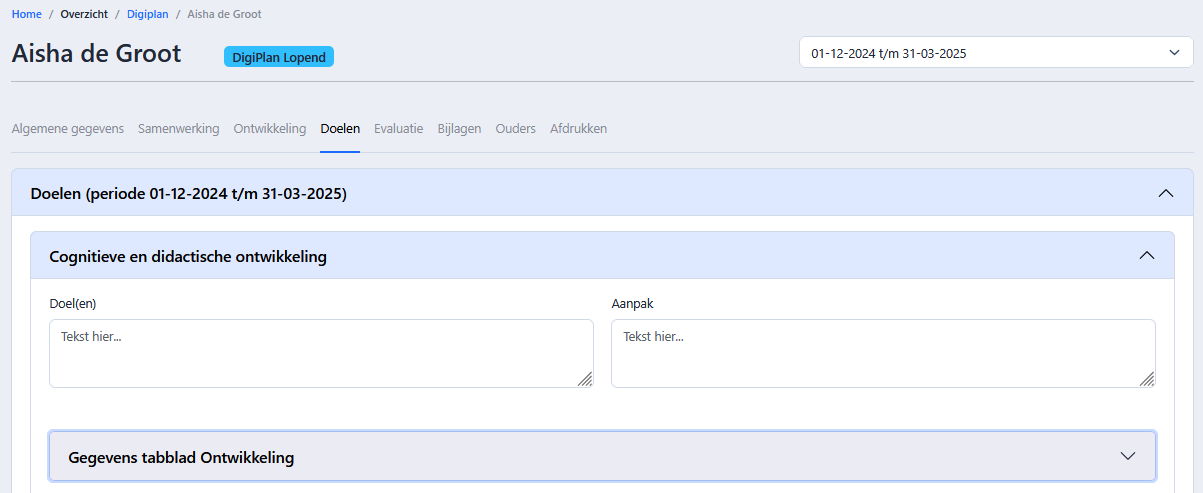Click the resize handle of the Aanpak textarea
This screenshot has width=1203, height=493.
click(x=1147, y=379)
